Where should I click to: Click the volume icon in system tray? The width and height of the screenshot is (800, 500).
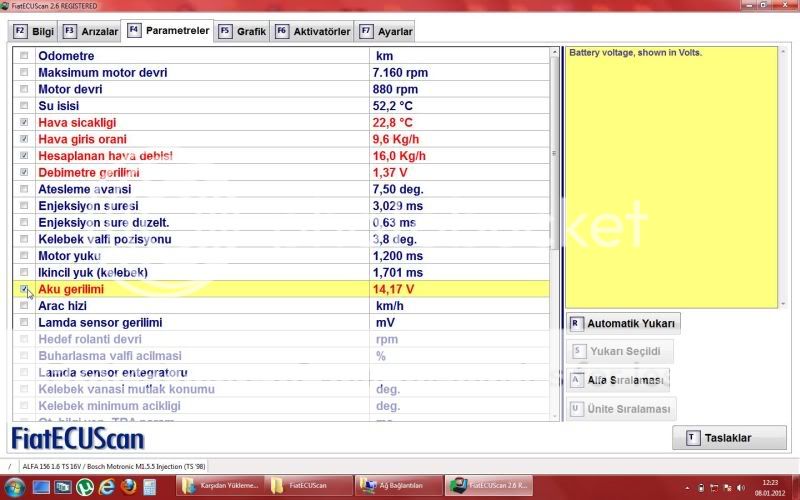[741, 488]
